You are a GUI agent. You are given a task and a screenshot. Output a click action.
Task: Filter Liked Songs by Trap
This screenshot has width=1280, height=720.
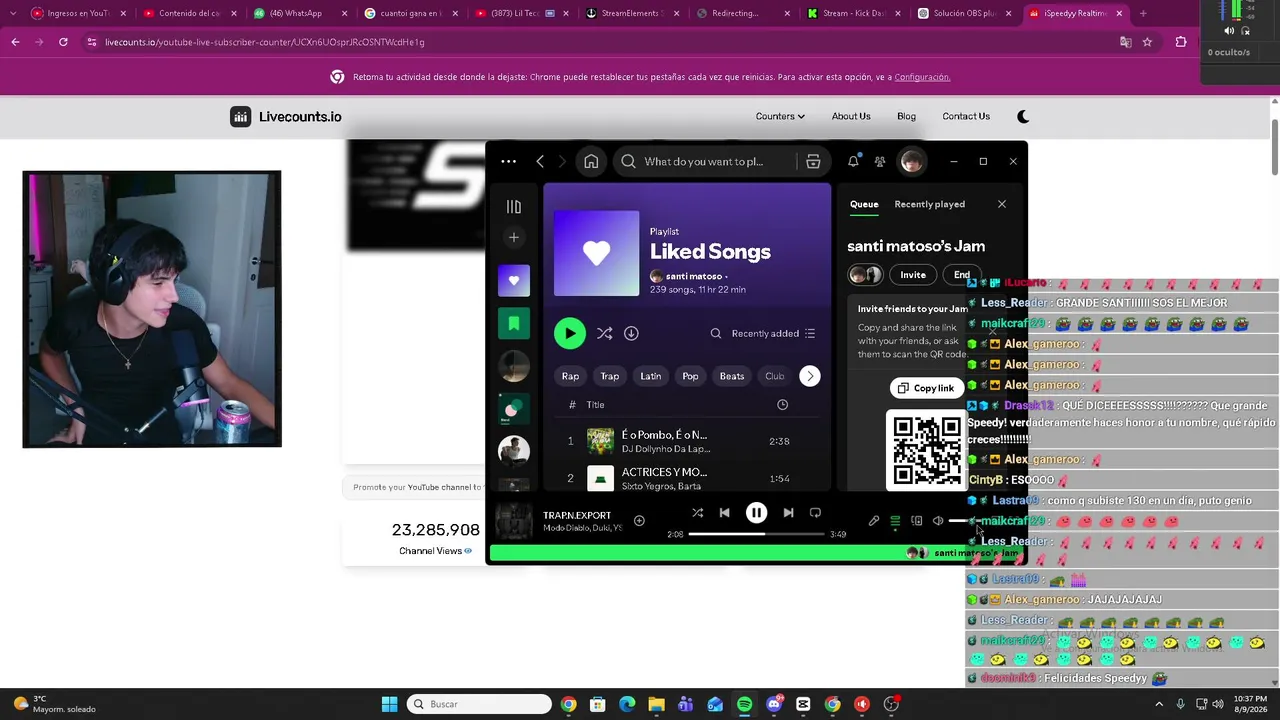pos(609,376)
